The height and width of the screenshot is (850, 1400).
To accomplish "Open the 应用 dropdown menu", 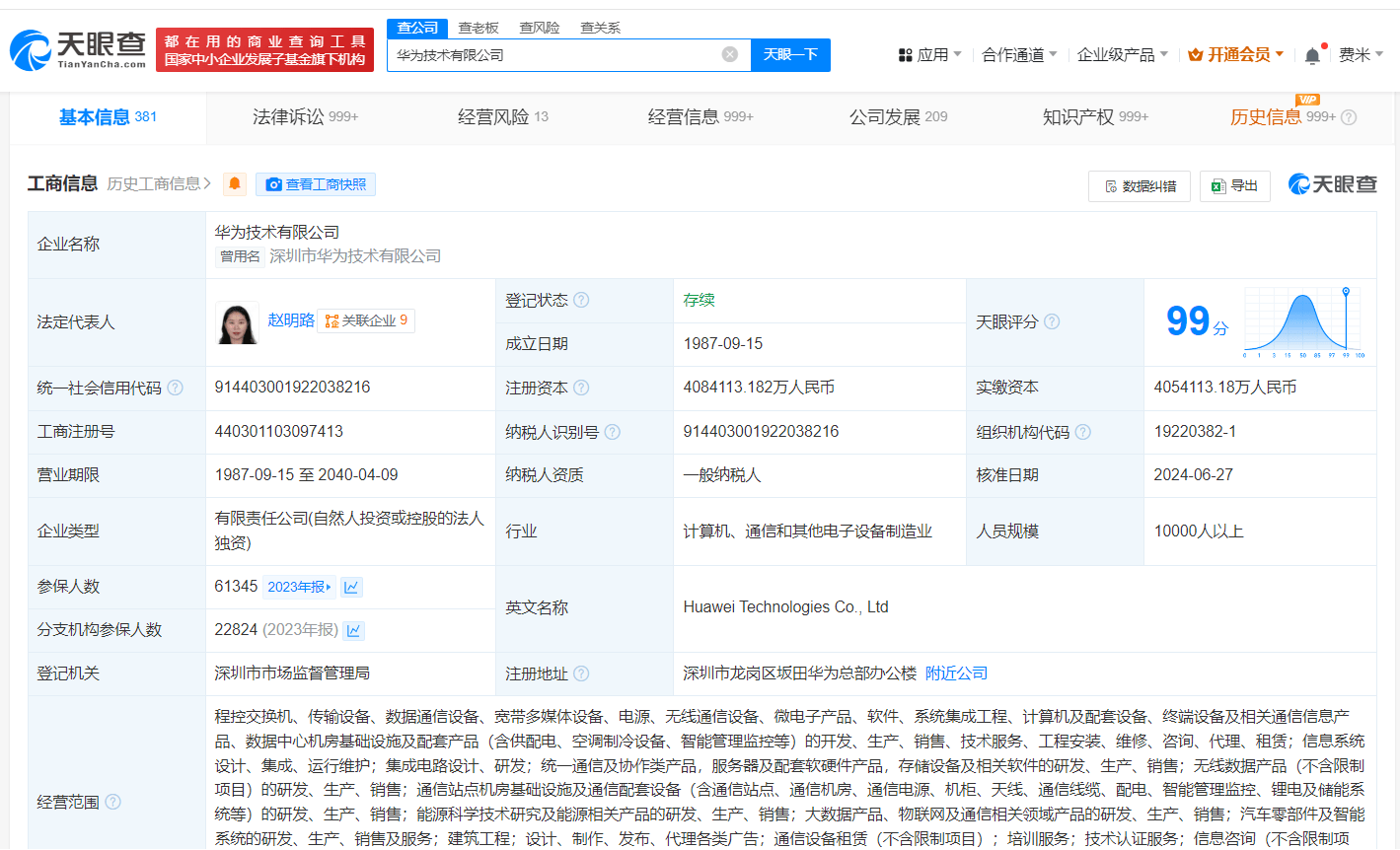I will click(929, 55).
